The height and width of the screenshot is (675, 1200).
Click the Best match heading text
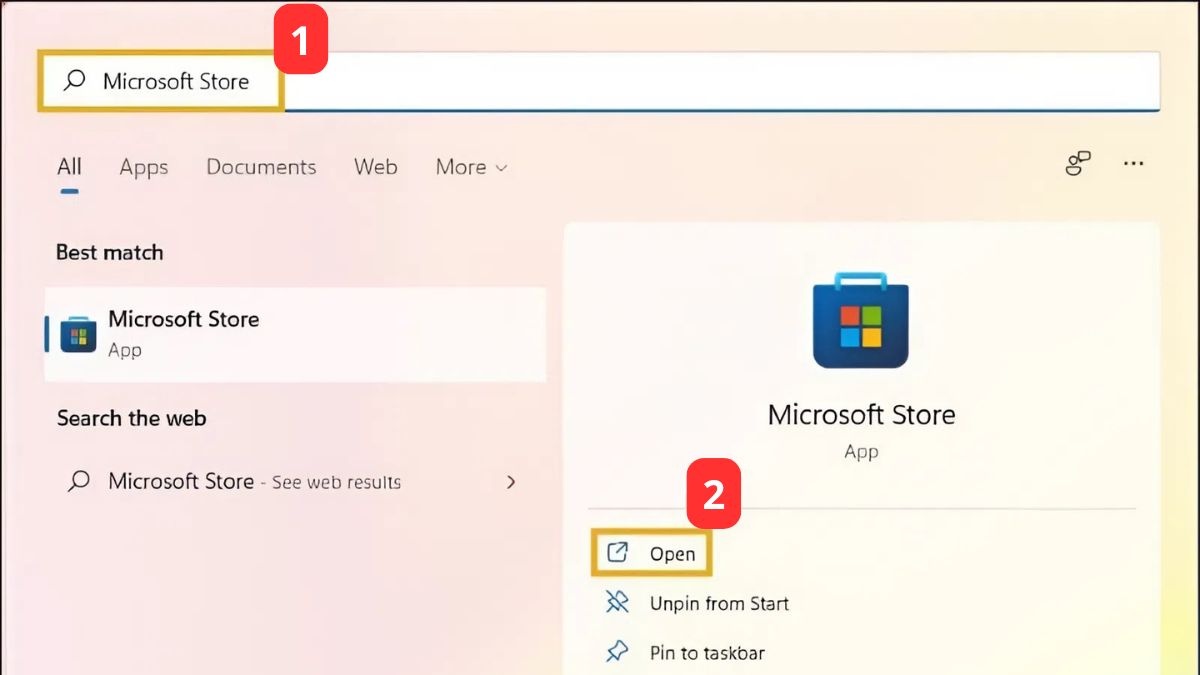(x=109, y=253)
